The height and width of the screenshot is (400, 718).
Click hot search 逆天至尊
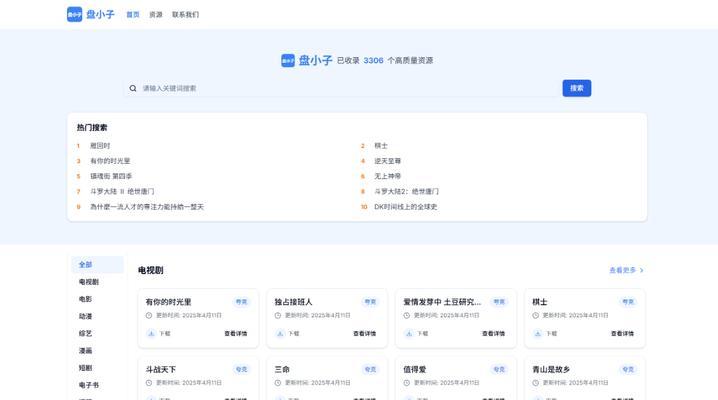click(x=387, y=161)
